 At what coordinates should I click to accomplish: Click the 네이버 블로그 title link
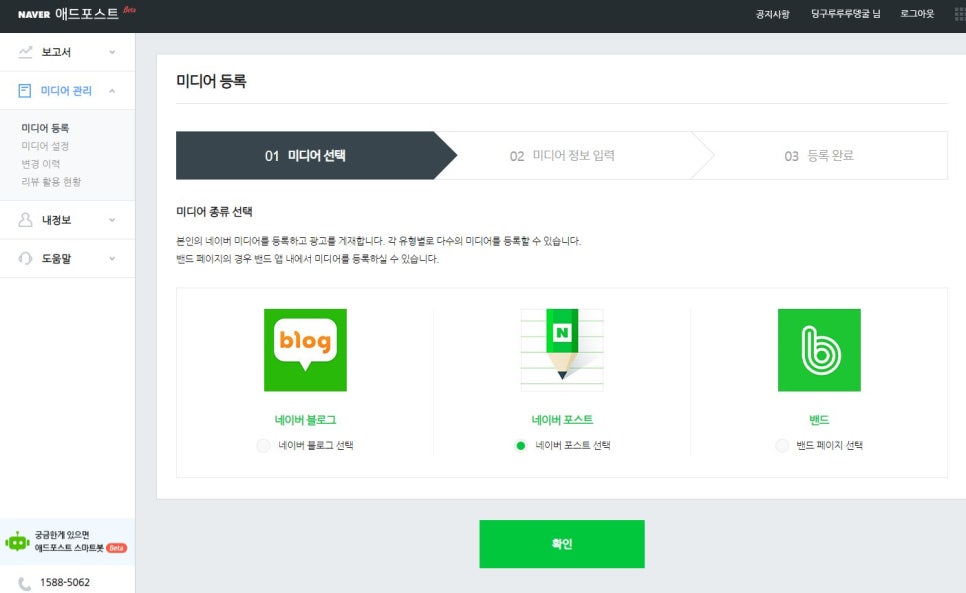coord(306,420)
